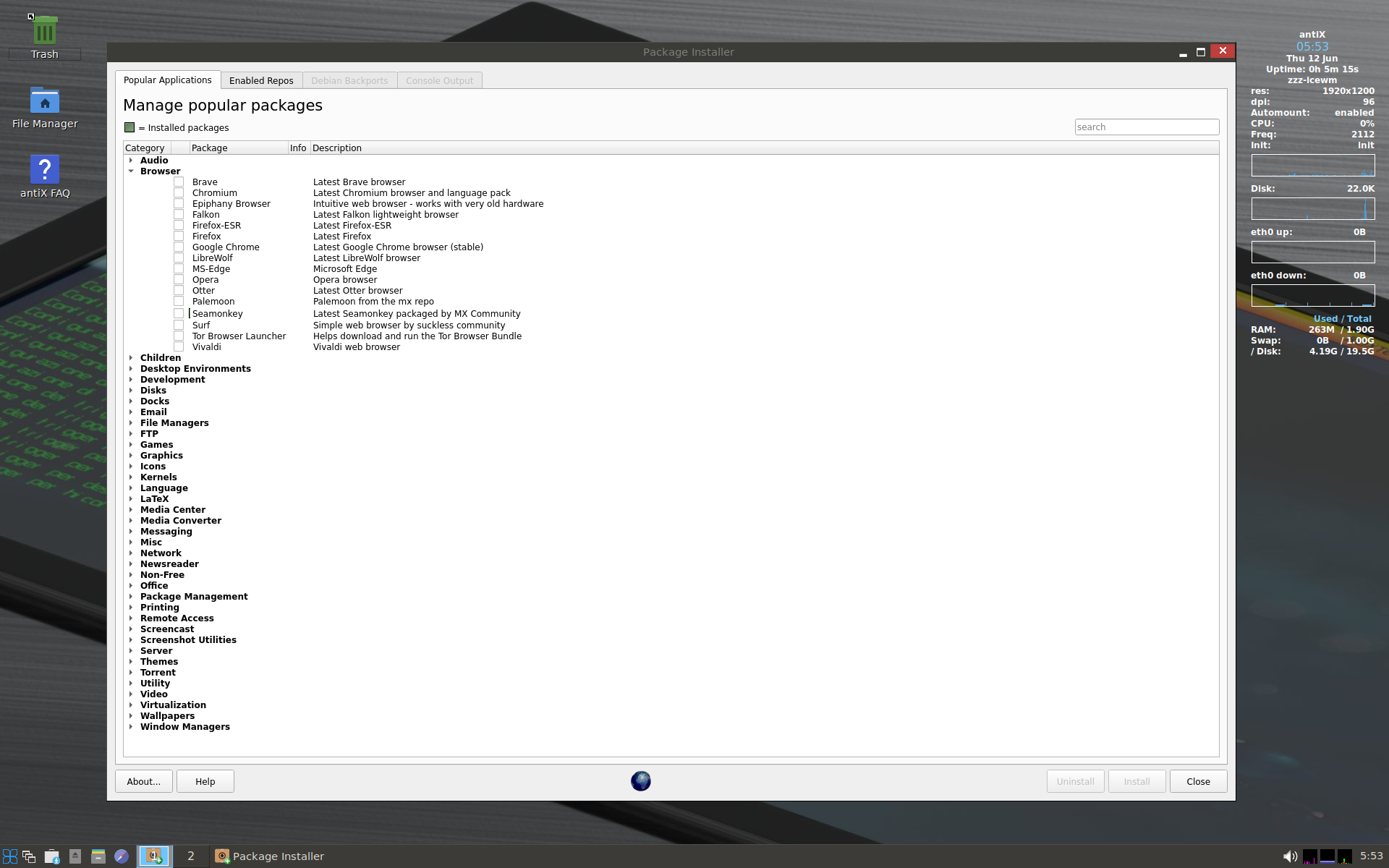
Task: Tick the Tor Browser Launcher checkbox
Action: coord(179,336)
